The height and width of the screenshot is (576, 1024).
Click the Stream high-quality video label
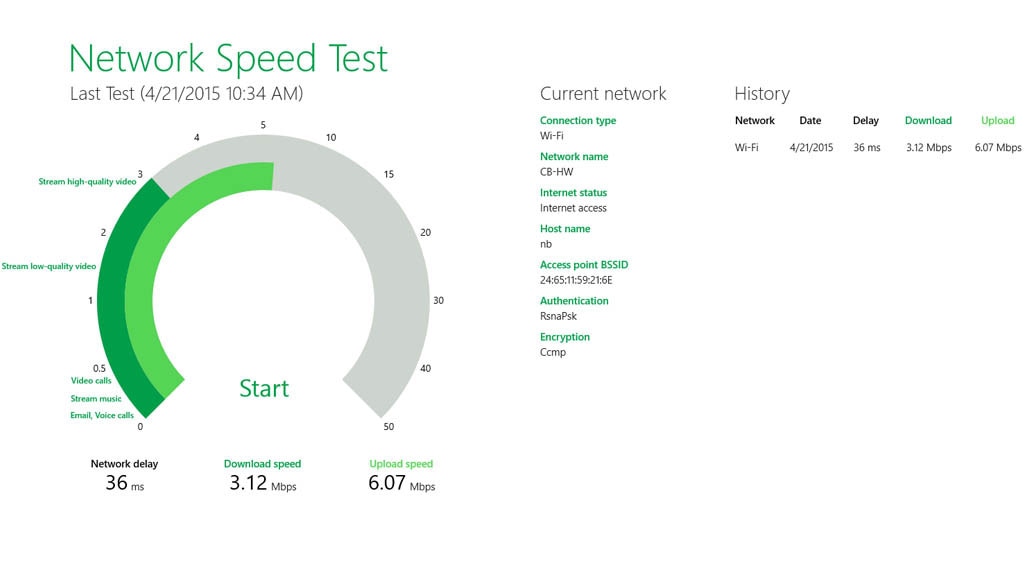coord(87,182)
